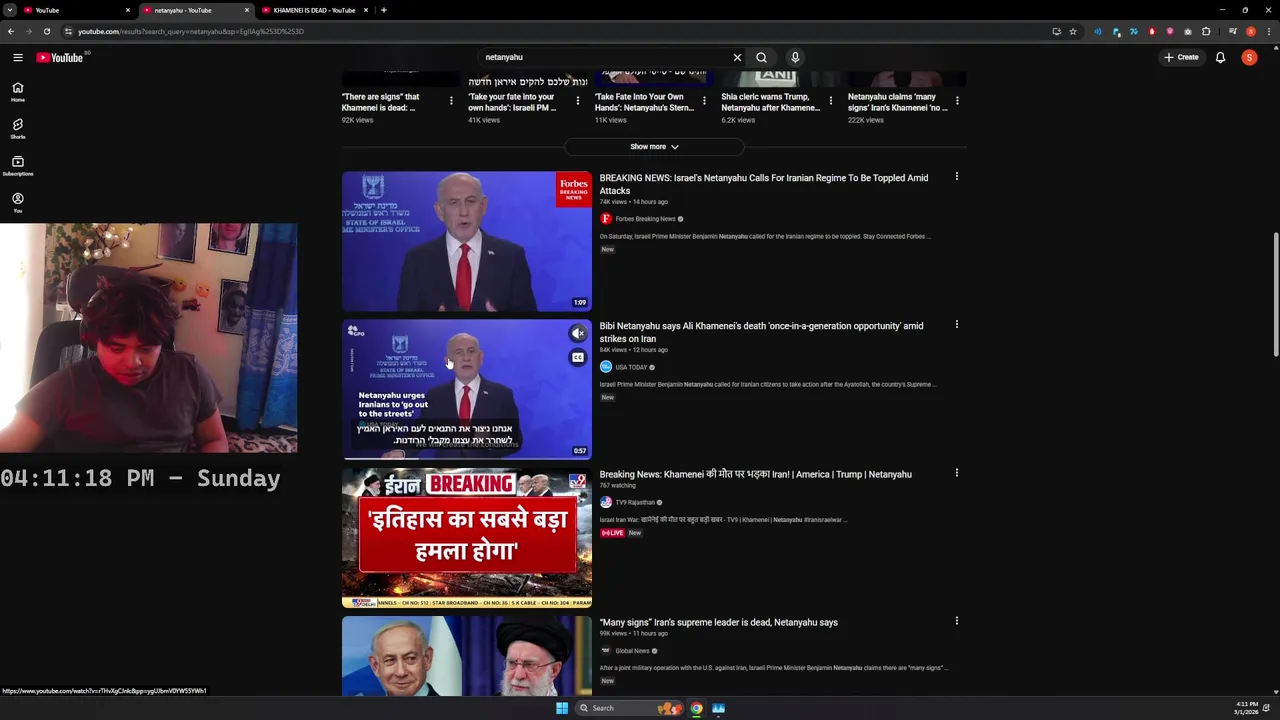
Task: Unmute the Bibi Netanyahu video preview
Action: pyautogui.click(x=578, y=334)
